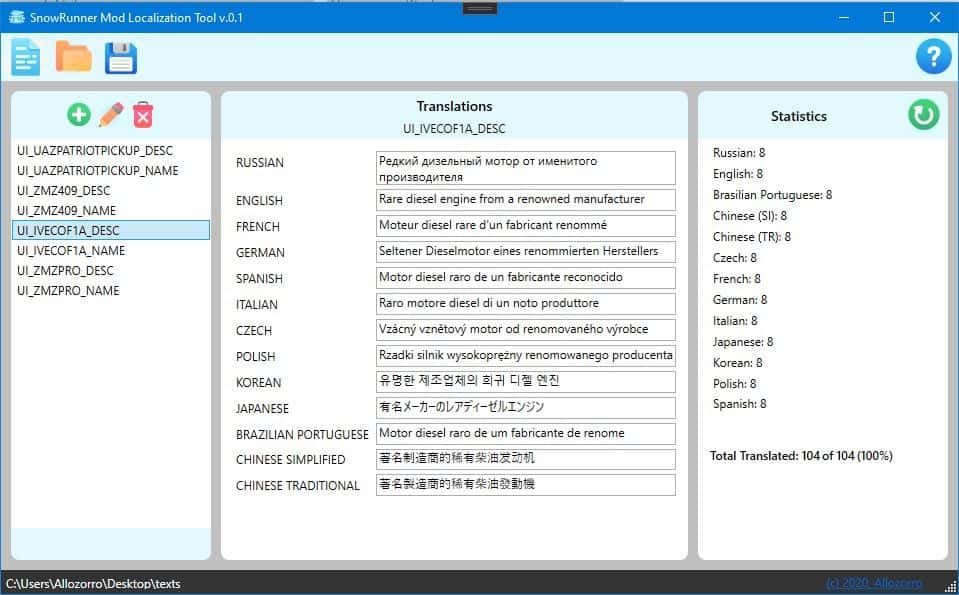Select the UI_ZMZPRO_DESC key
The image size is (959, 595).
click(66, 271)
